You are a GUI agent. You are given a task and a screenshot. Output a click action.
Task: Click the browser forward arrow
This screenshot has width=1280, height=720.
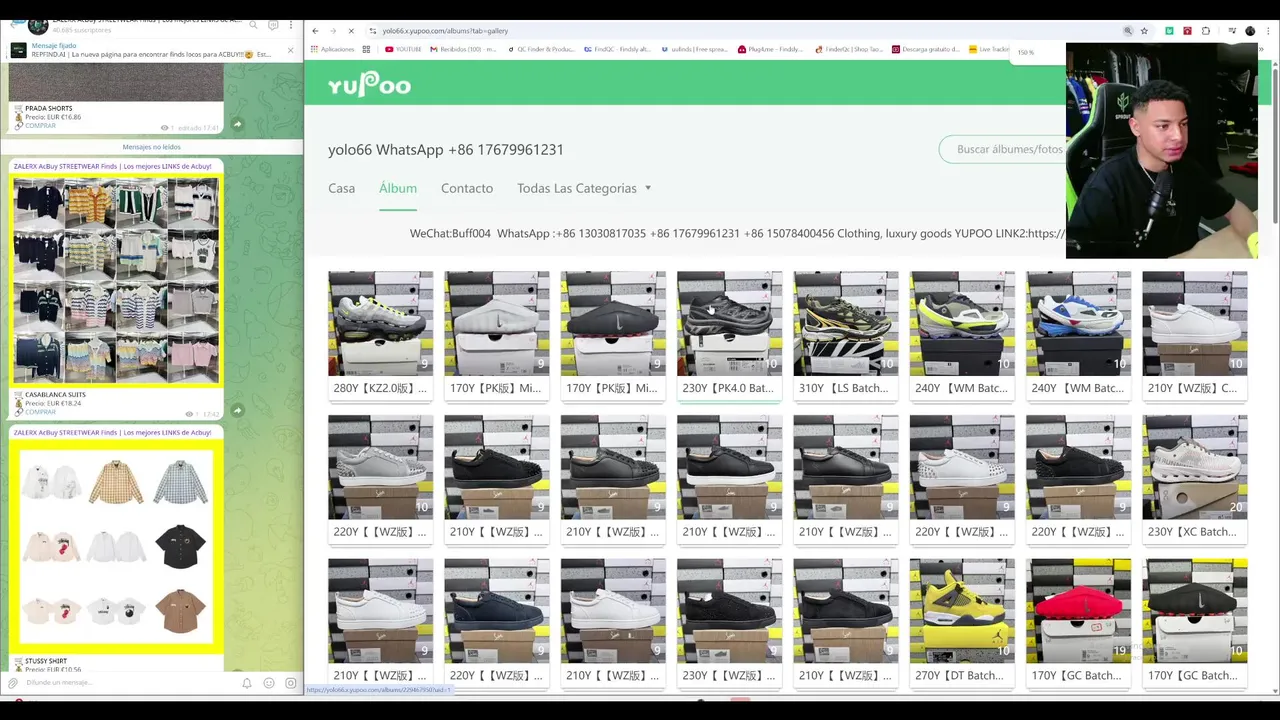pos(333,31)
